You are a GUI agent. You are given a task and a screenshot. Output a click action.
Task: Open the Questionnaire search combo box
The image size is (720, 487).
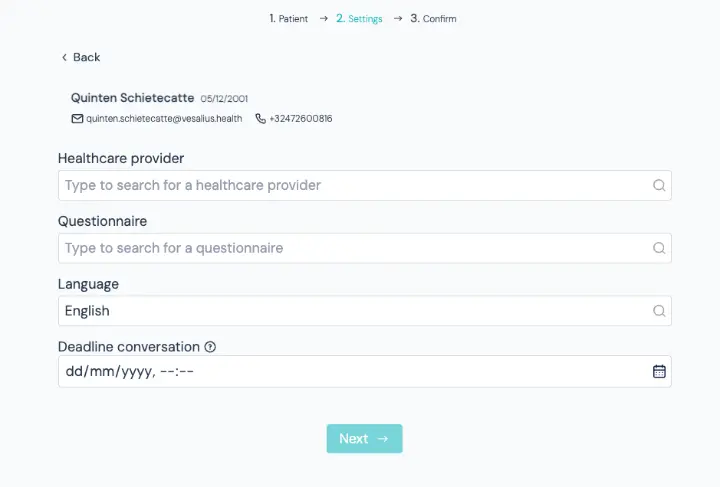click(x=365, y=248)
